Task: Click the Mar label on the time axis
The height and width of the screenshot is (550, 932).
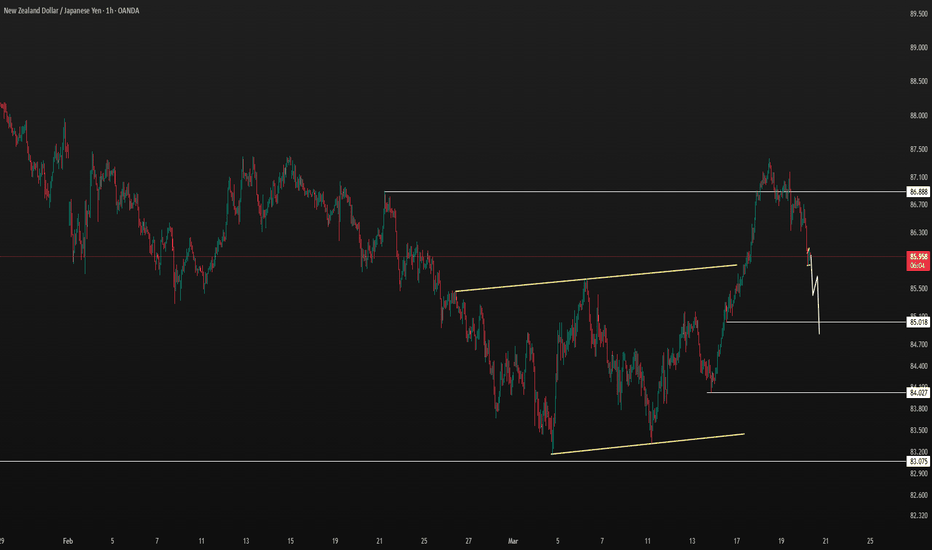Action: (x=513, y=541)
